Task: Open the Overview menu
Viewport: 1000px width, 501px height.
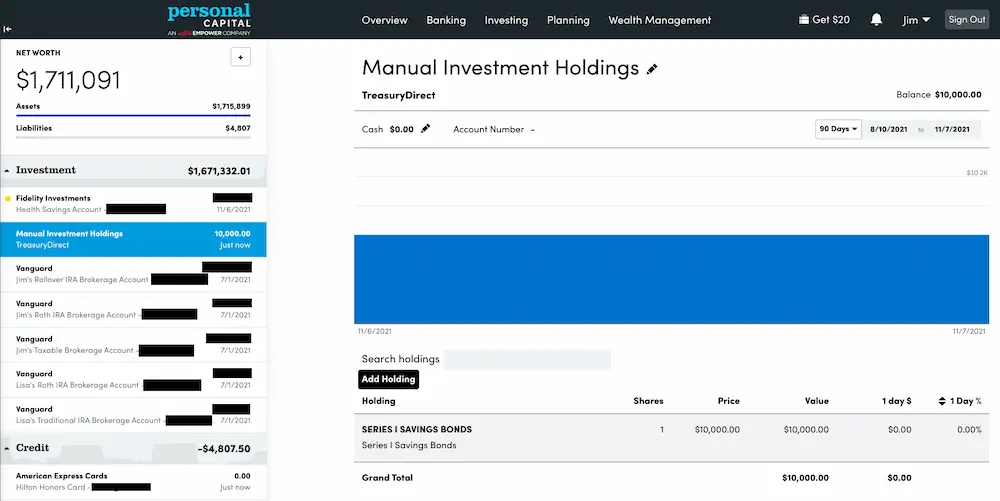Action: point(385,20)
